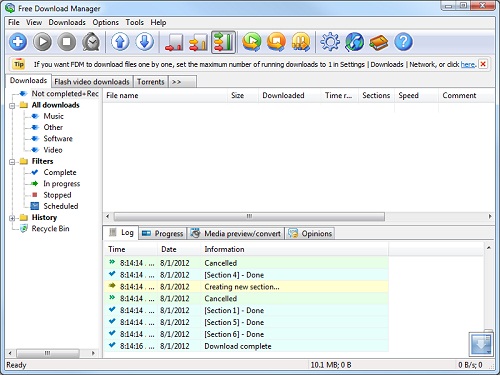
Task: Select heavy traffic usage mode icon
Action: pos(223,42)
